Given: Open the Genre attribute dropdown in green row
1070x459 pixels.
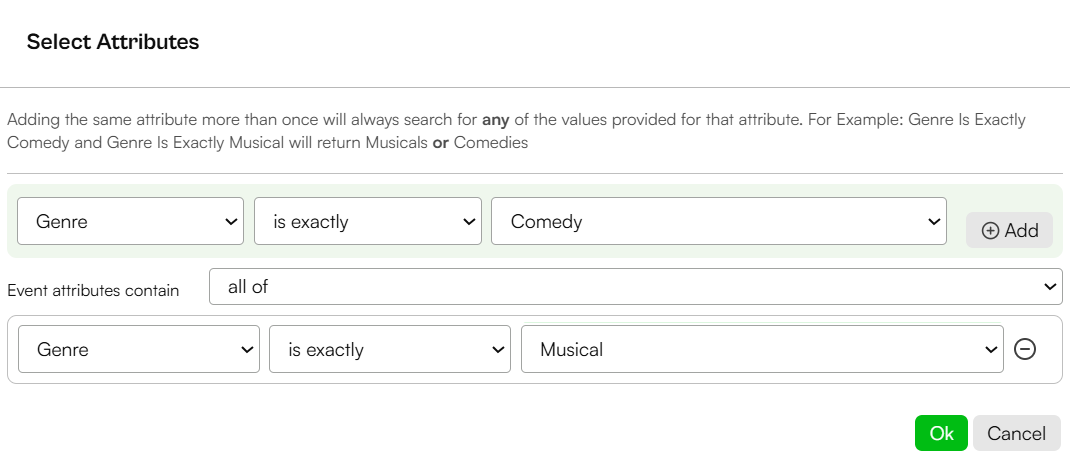Looking at the screenshot, I should [x=130, y=221].
